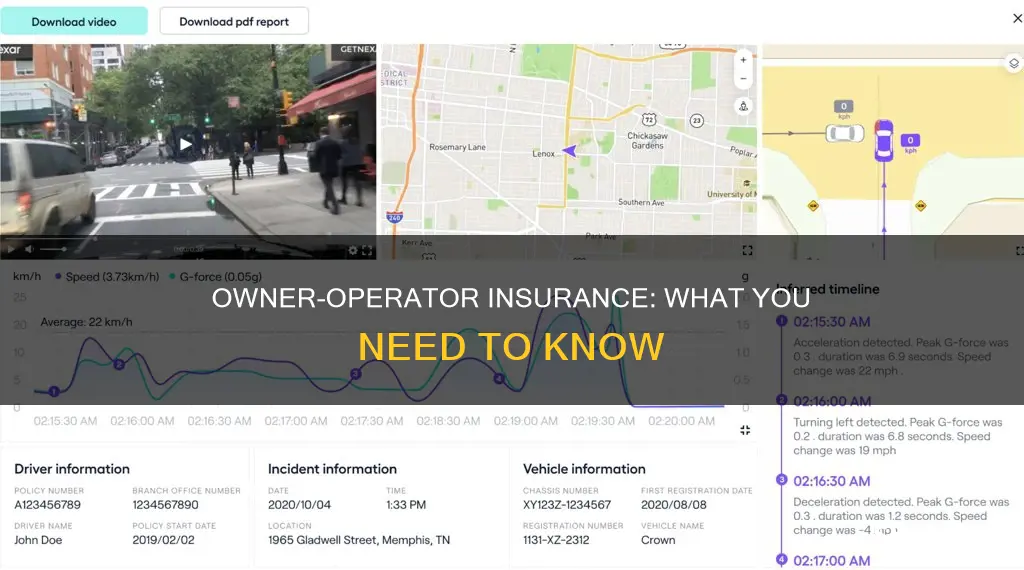Click incident date 2020/10/04

tap(299, 505)
